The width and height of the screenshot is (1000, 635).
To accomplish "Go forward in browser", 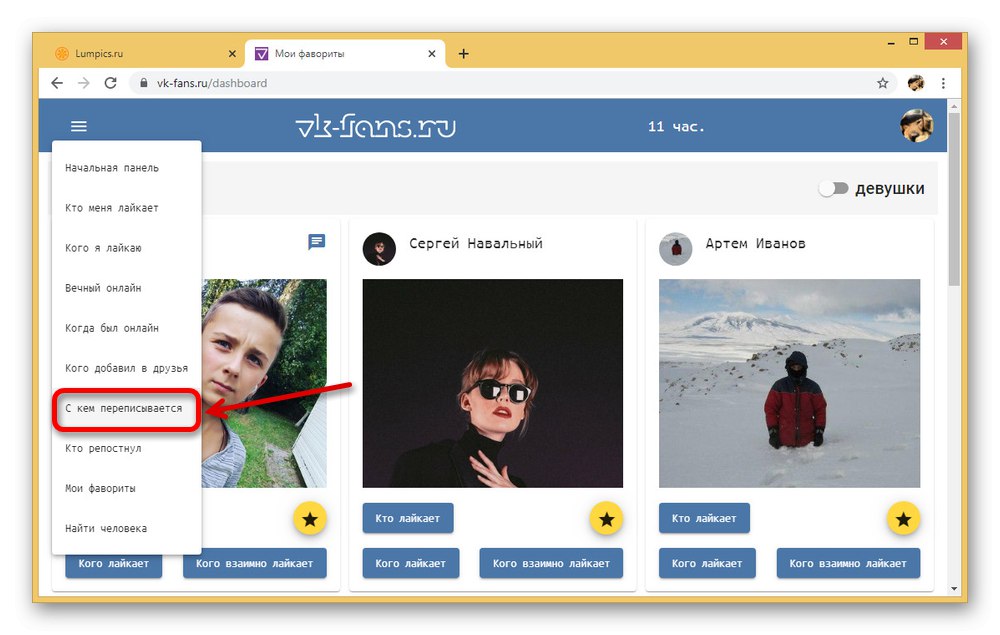I will (84, 83).
